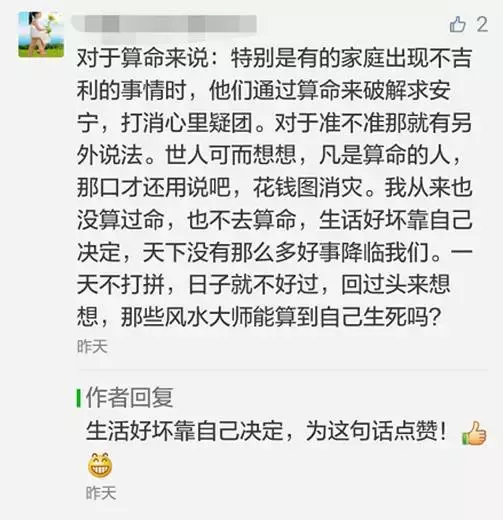Click the yellow thumbs-up emoji in author reply
This screenshot has width=503, height=520.
click(474, 433)
